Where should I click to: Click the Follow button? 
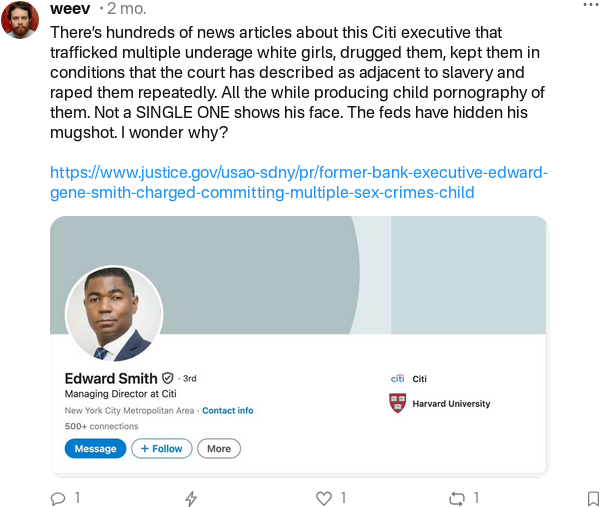click(x=161, y=449)
